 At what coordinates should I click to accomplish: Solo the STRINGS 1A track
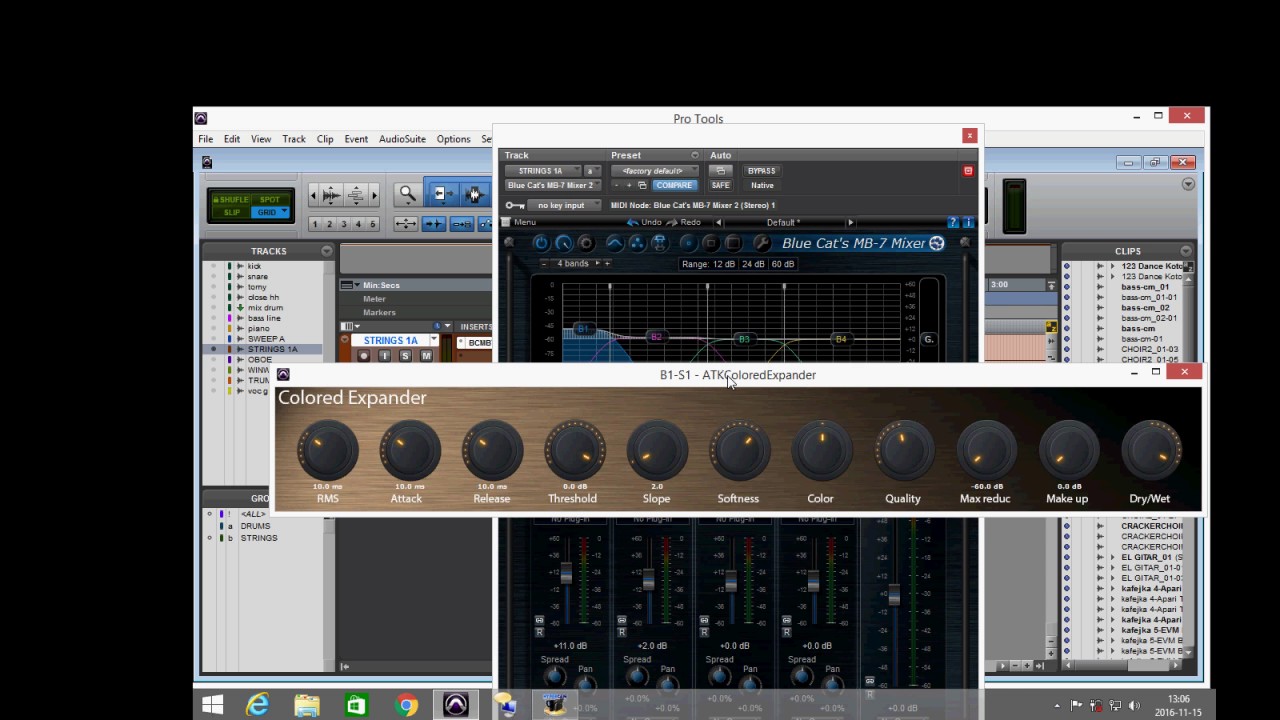405,356
